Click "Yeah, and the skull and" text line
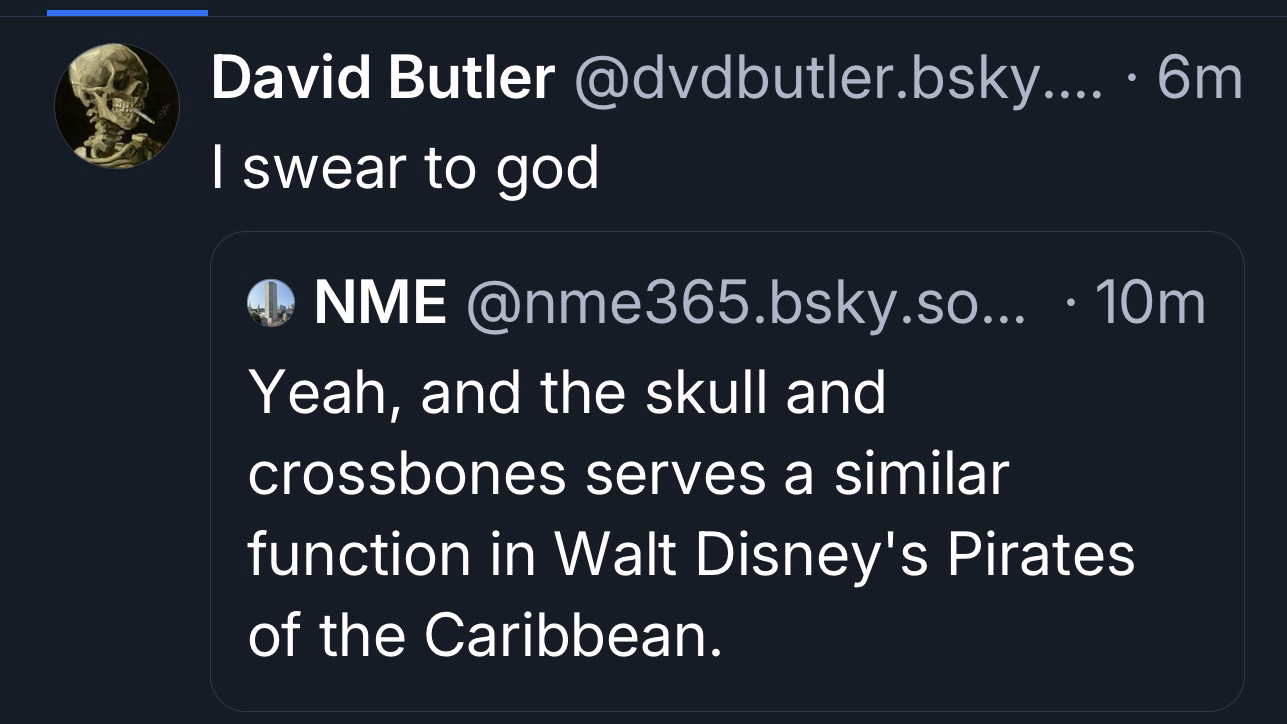This screenshot has height=724, width=1287. click(x=567, y=392)
